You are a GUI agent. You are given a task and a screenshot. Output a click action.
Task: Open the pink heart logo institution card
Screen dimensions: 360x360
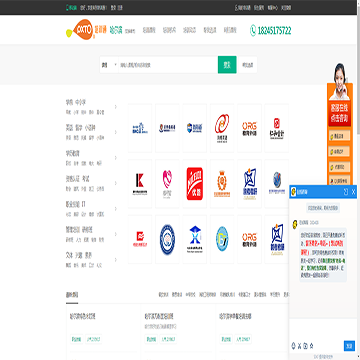[x=167, y=184]
